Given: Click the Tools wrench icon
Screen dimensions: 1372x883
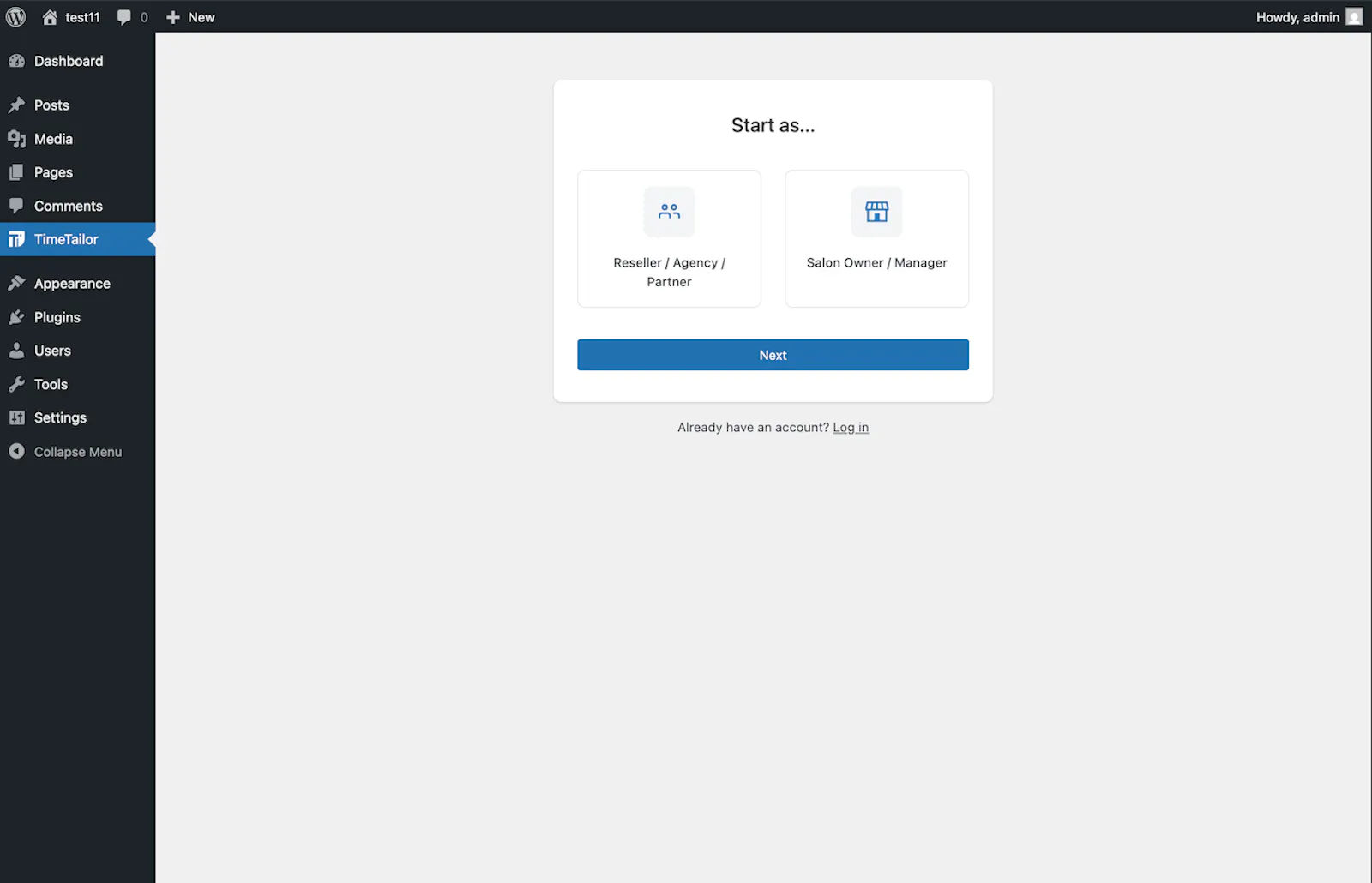Looking at the screenshot, I should 16,384.
